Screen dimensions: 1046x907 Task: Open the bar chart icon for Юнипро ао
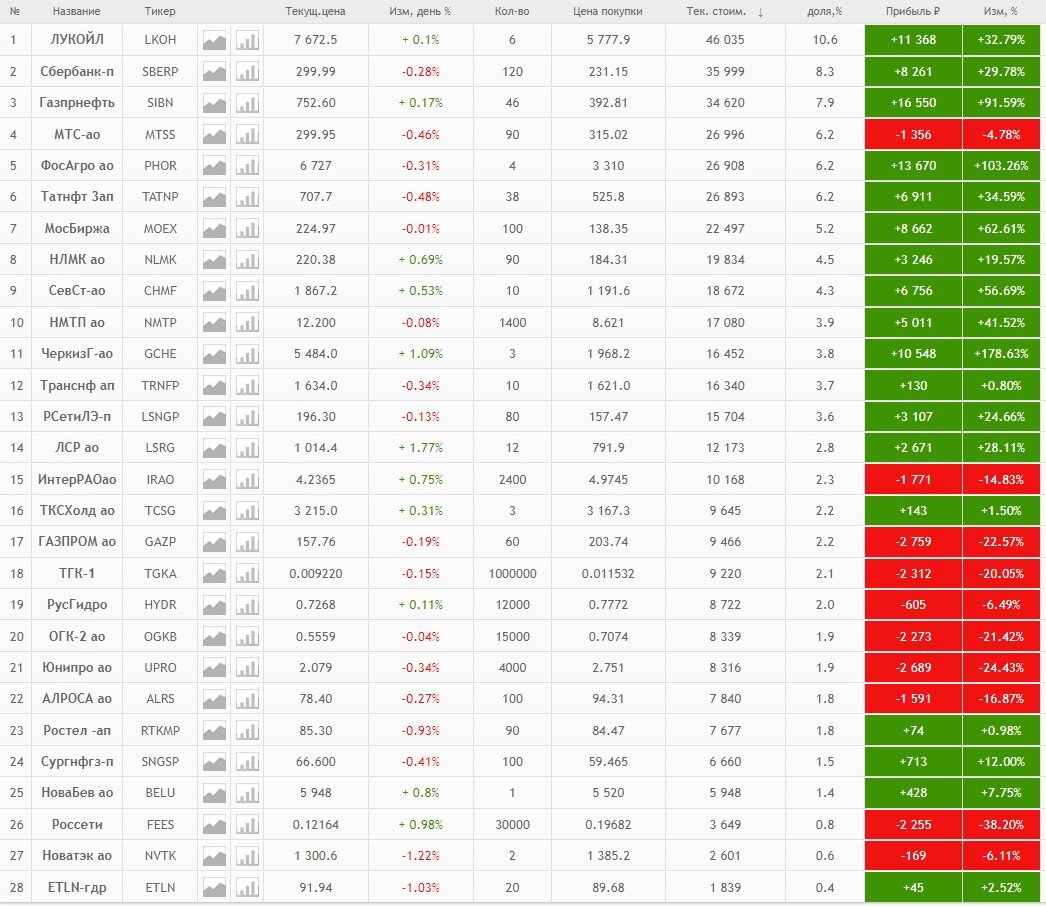pos(247,668)
